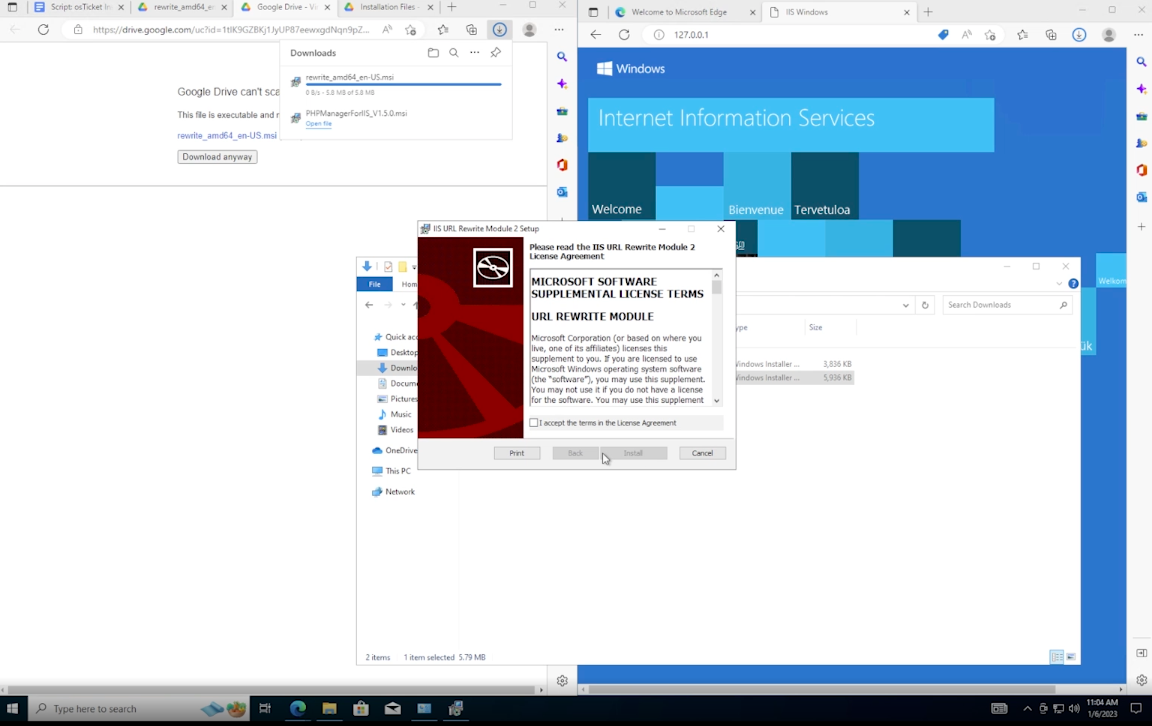Screen dimensions: 1152x726
Task: Click the rewrite_amd64 download progress bar
Action: pyautogui.click(x=403, y=85)
